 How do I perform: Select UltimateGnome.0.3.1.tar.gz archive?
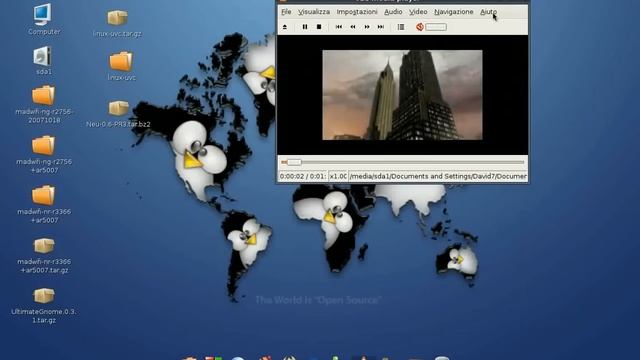[x=44, y=305]
